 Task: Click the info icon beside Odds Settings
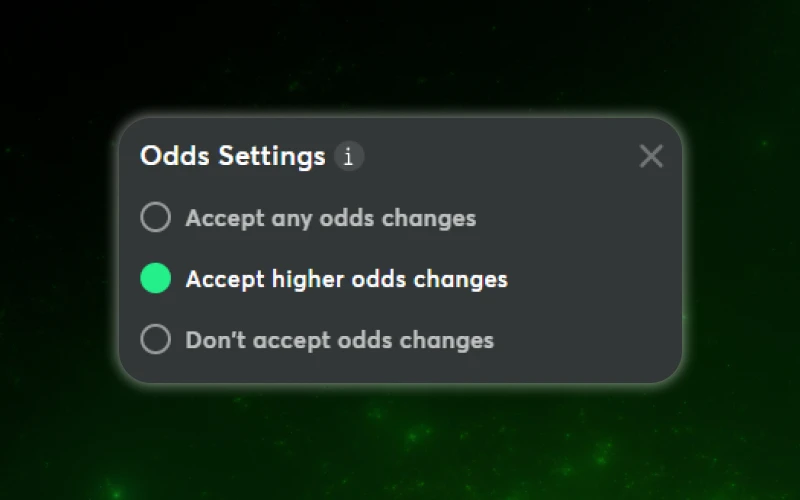click(349, 156)
